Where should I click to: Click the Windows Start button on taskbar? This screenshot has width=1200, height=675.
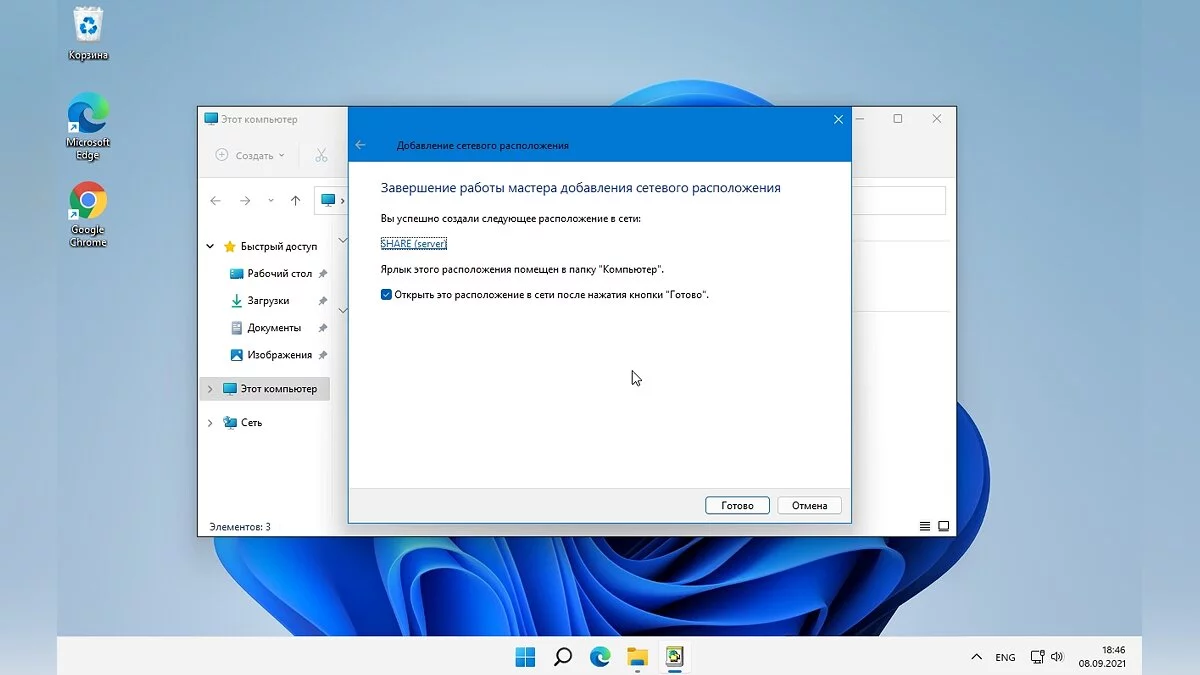(525, 657)
